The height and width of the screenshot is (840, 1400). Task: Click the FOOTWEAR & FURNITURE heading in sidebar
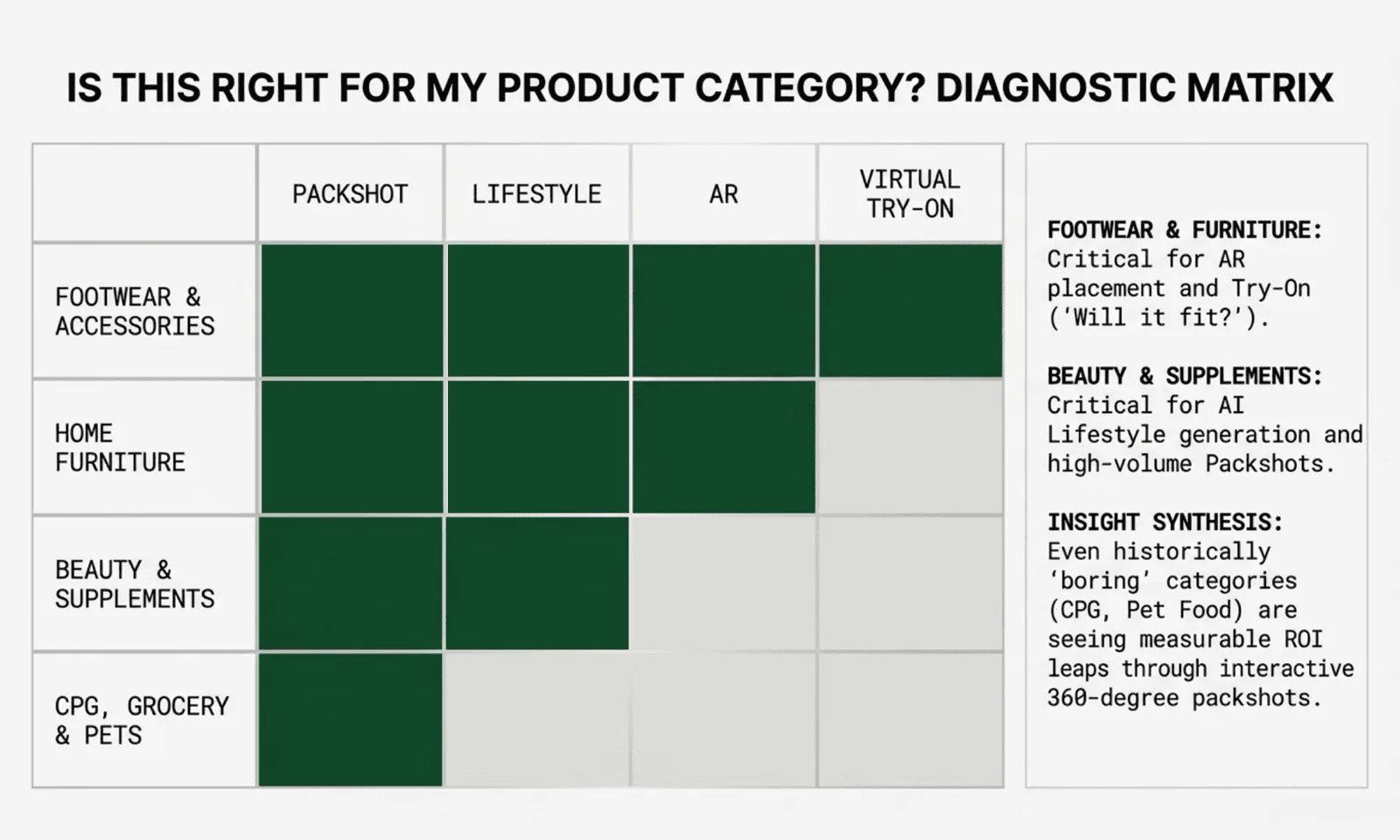(1184, 230)
